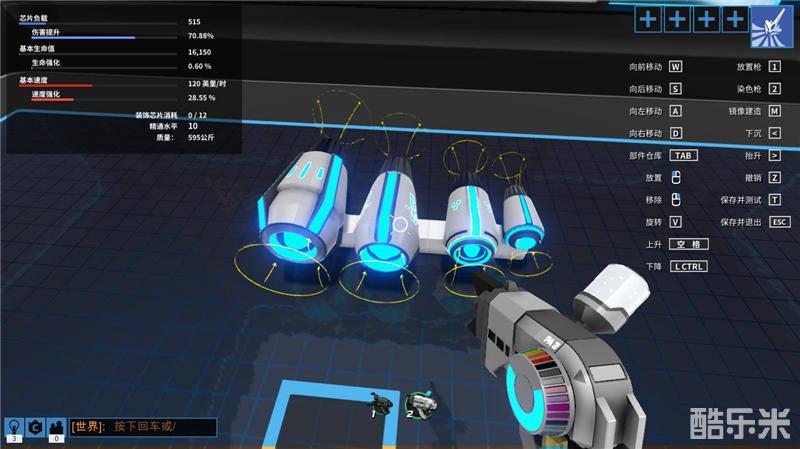Viewport: 800px width, 449px height.
Task: Click the 保存并测试 label
Action: [x=741, y=200]
